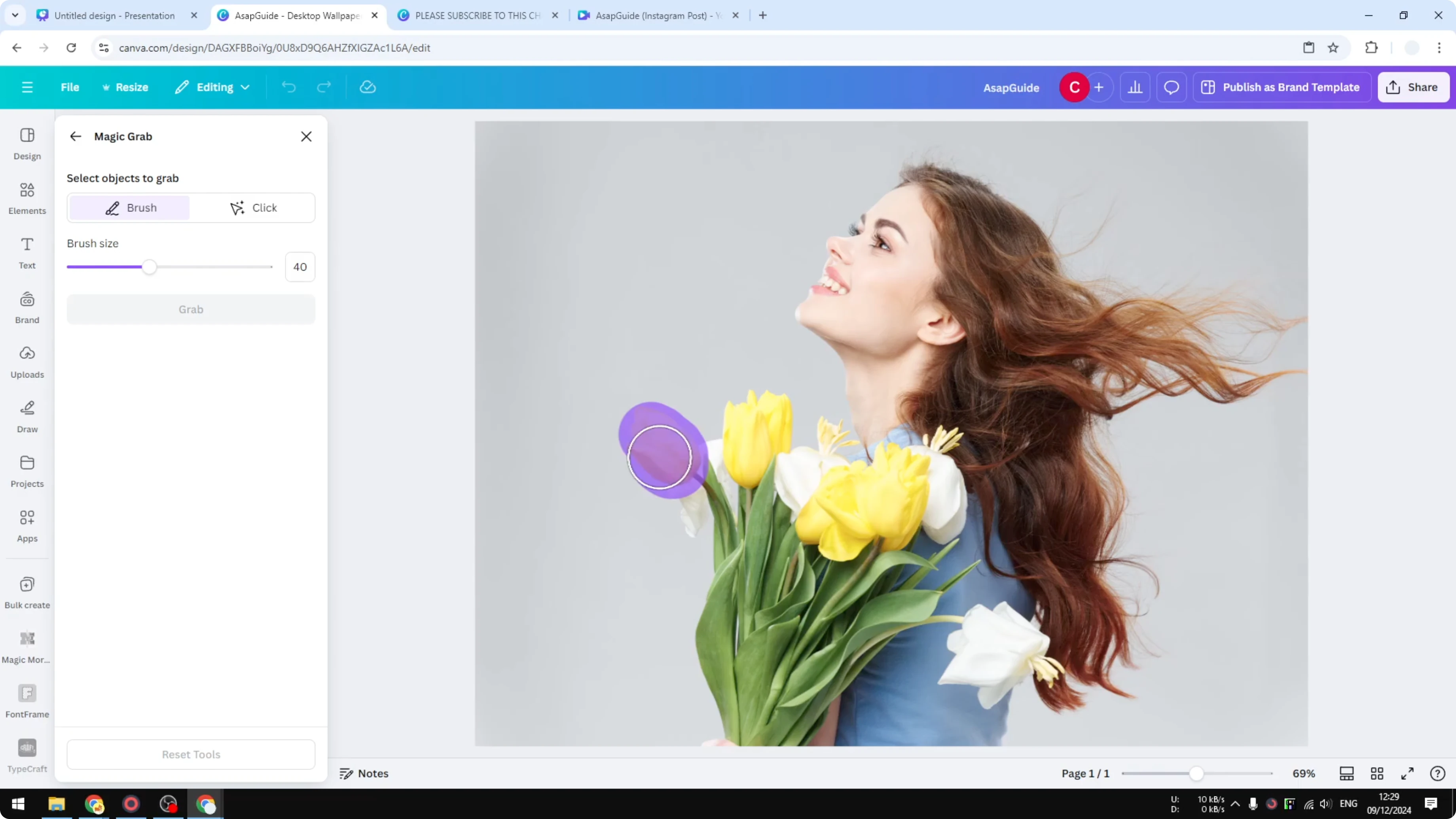This screenshot has width=1456, height=819.
Task: Open Notes at the bottom of the canvas
Action: [x=364, y=773]
